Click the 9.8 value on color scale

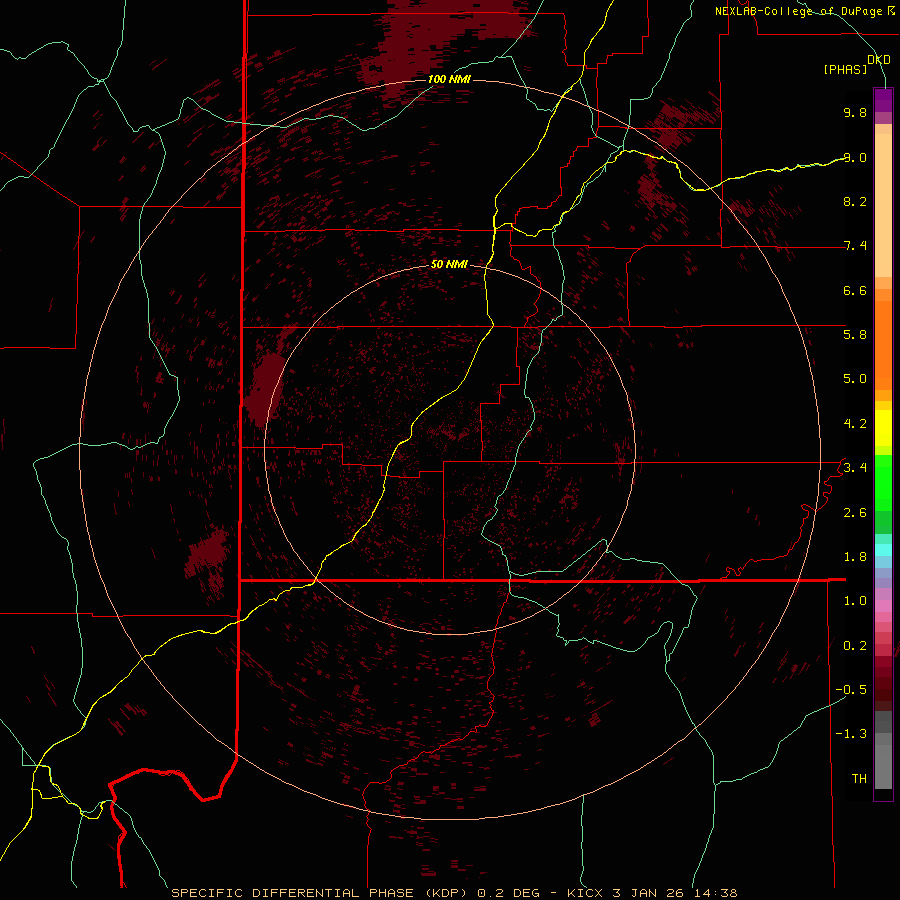855,112
